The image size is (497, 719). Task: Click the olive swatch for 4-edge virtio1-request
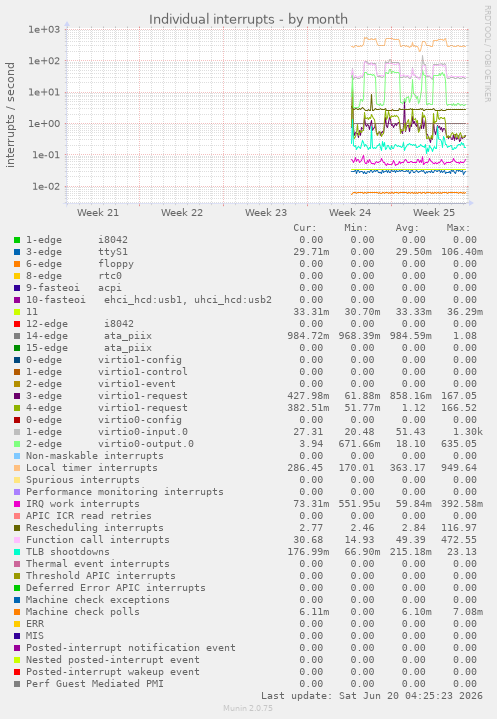17,408
